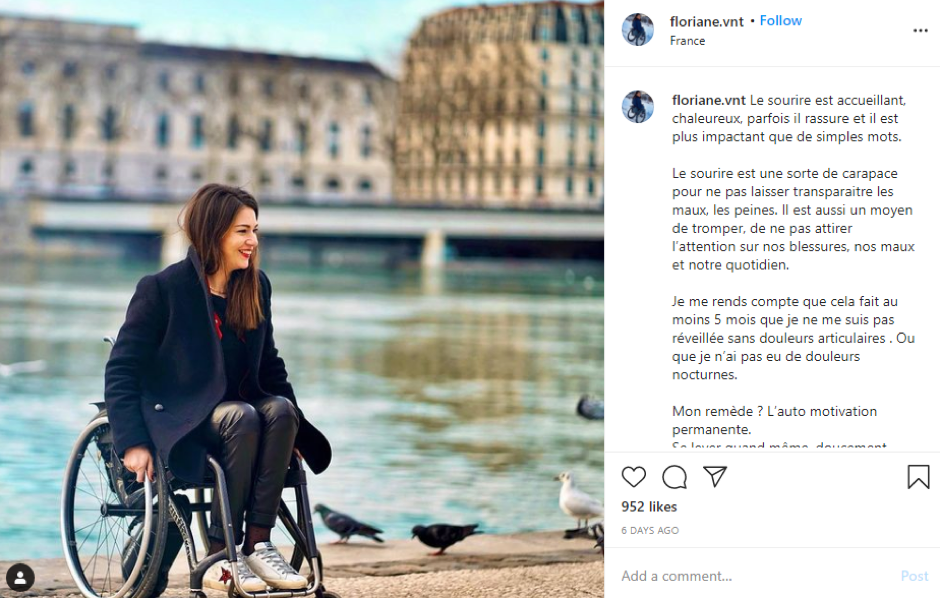Open the three-dot more options menu
940x598 pixels.
(x=920, y=31)
